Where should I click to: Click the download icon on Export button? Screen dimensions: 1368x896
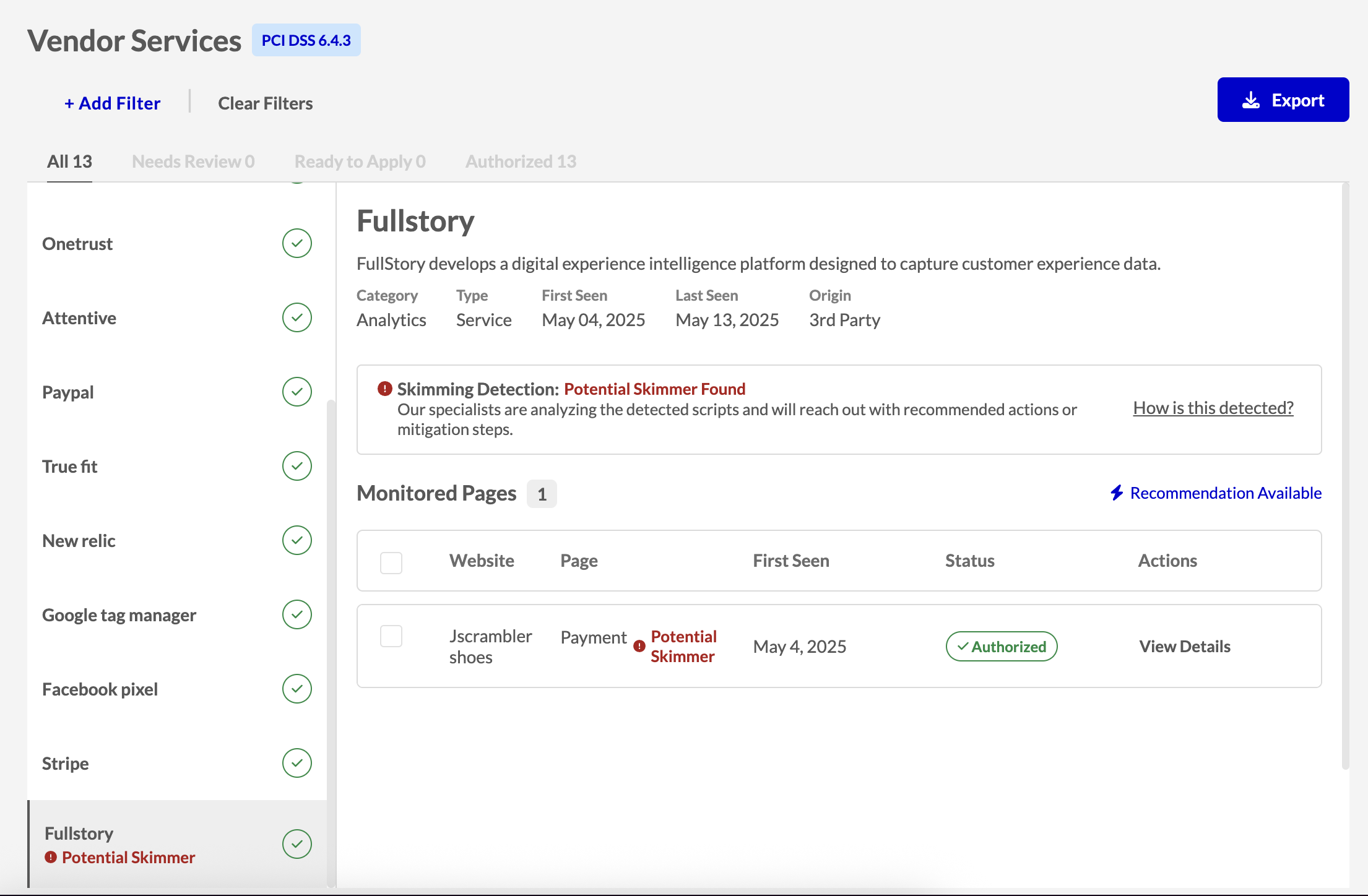tap(1251, 100)
